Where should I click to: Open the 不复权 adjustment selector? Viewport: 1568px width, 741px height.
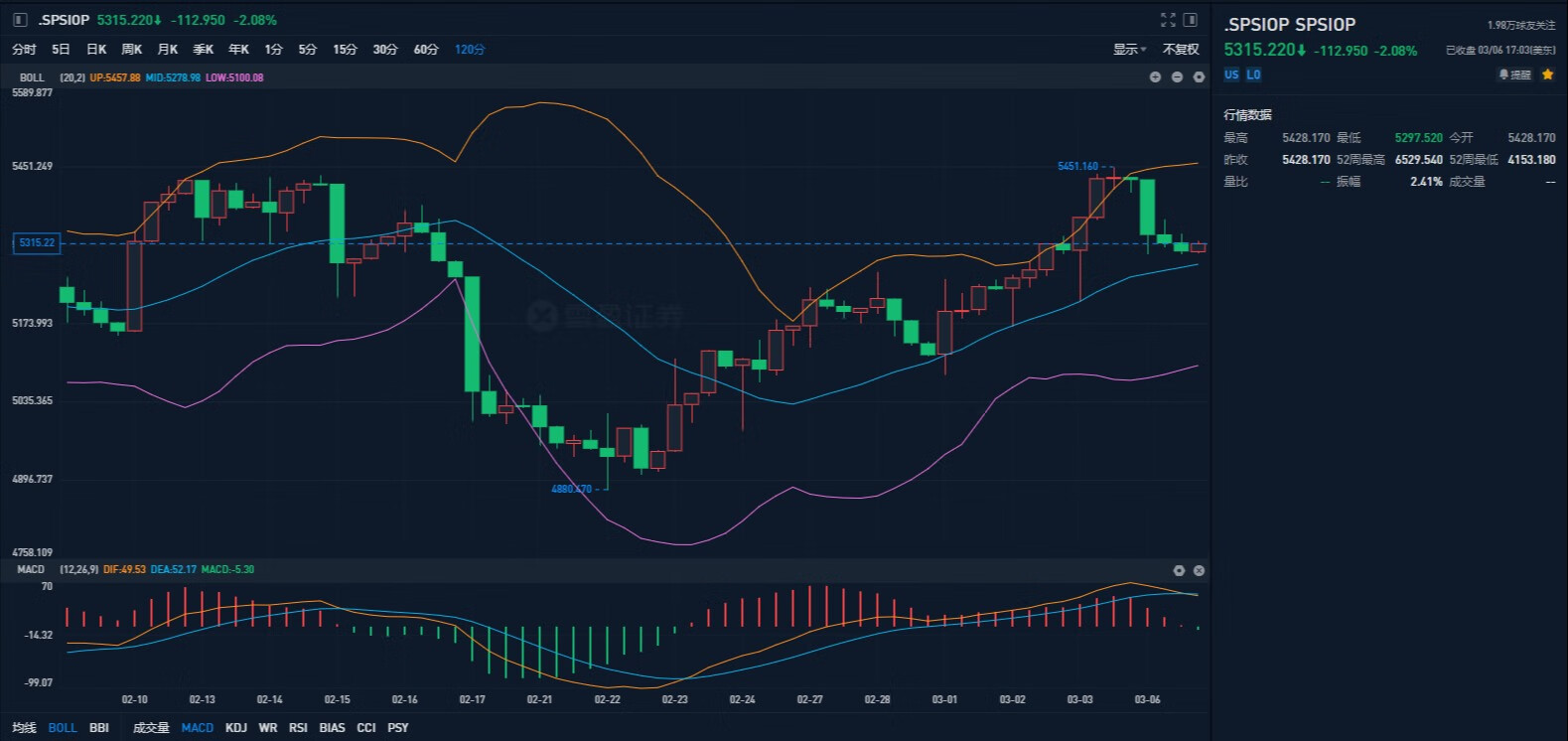coord(1181,50)
